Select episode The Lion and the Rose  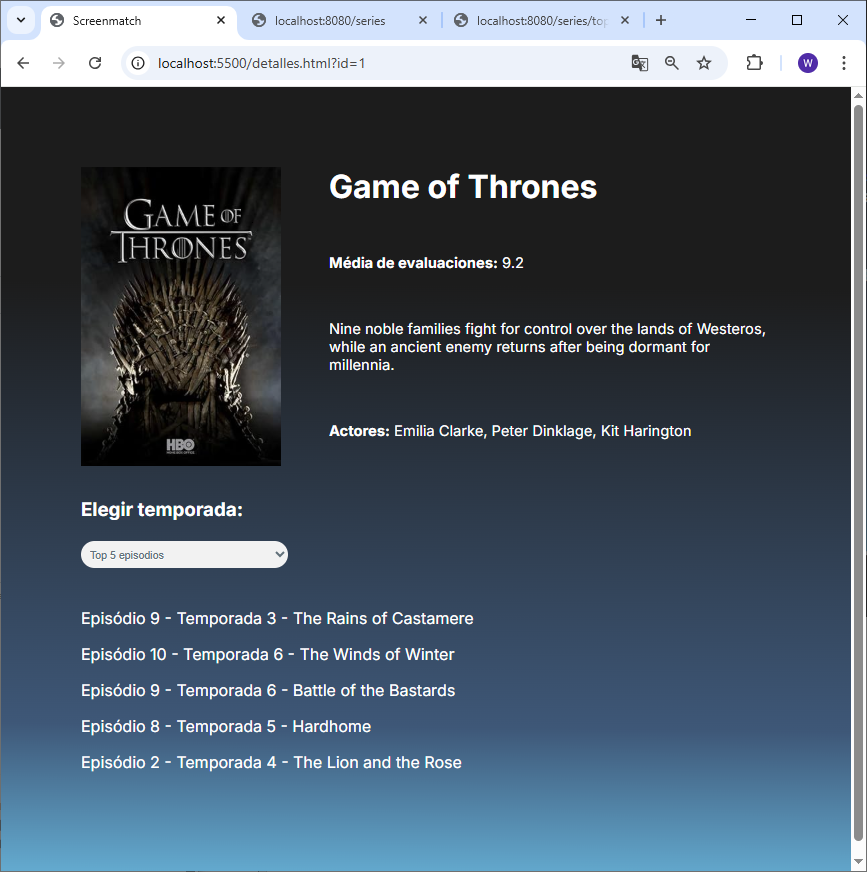[x=271, y=762]
